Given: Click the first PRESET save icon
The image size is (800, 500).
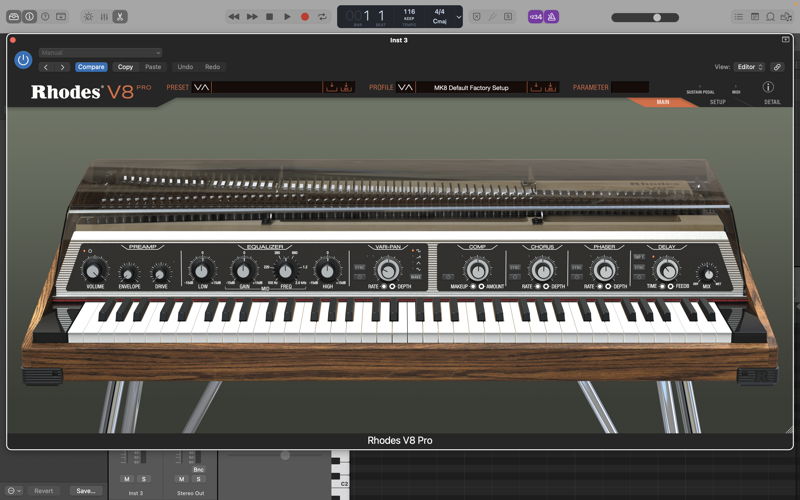Looking at the screenshot, I should pyautogui.click(x=332, y=87).
